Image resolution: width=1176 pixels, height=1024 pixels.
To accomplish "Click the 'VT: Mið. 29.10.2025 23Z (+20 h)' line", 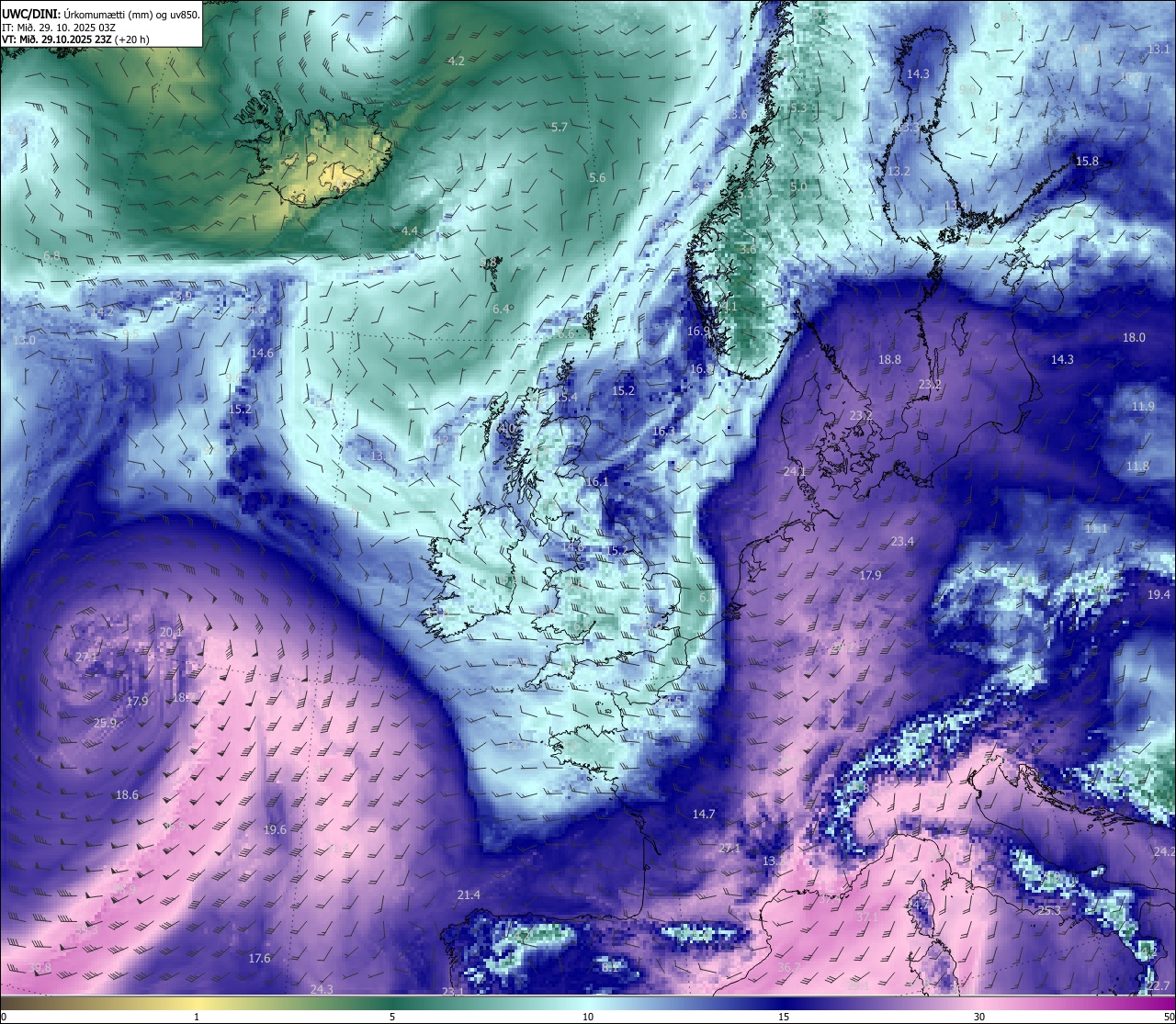I will click(x=76, y=39).
